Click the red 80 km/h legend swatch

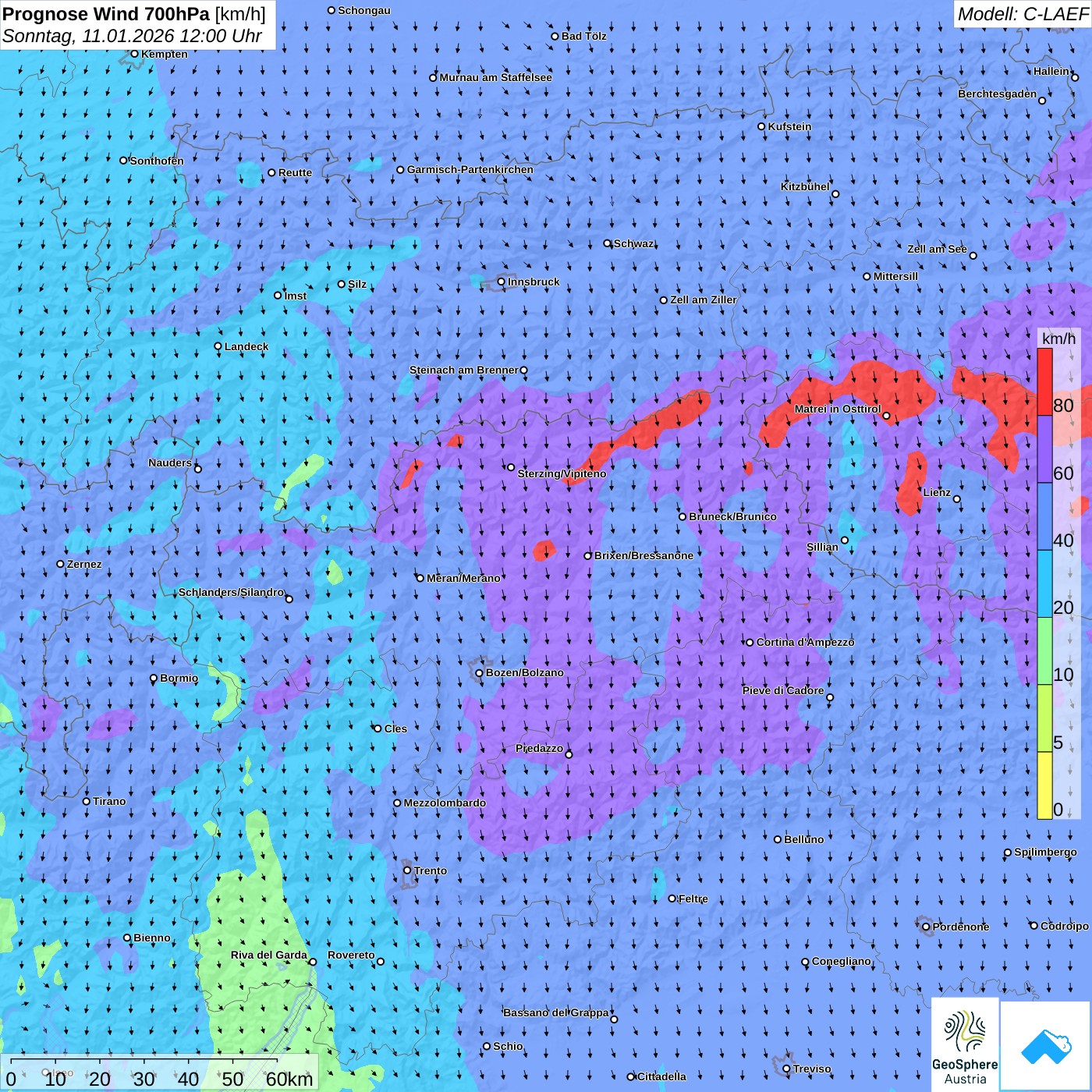(1044, 382)
